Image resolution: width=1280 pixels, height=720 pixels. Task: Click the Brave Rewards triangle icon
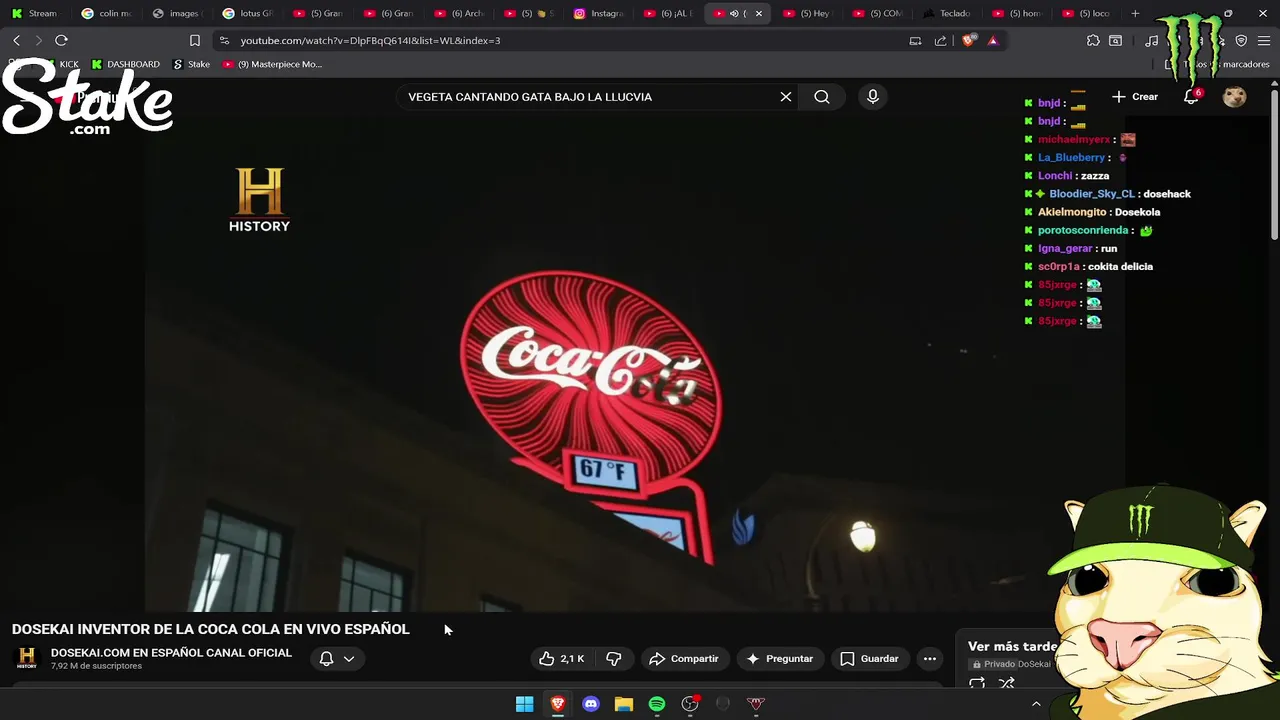[993, 41]
